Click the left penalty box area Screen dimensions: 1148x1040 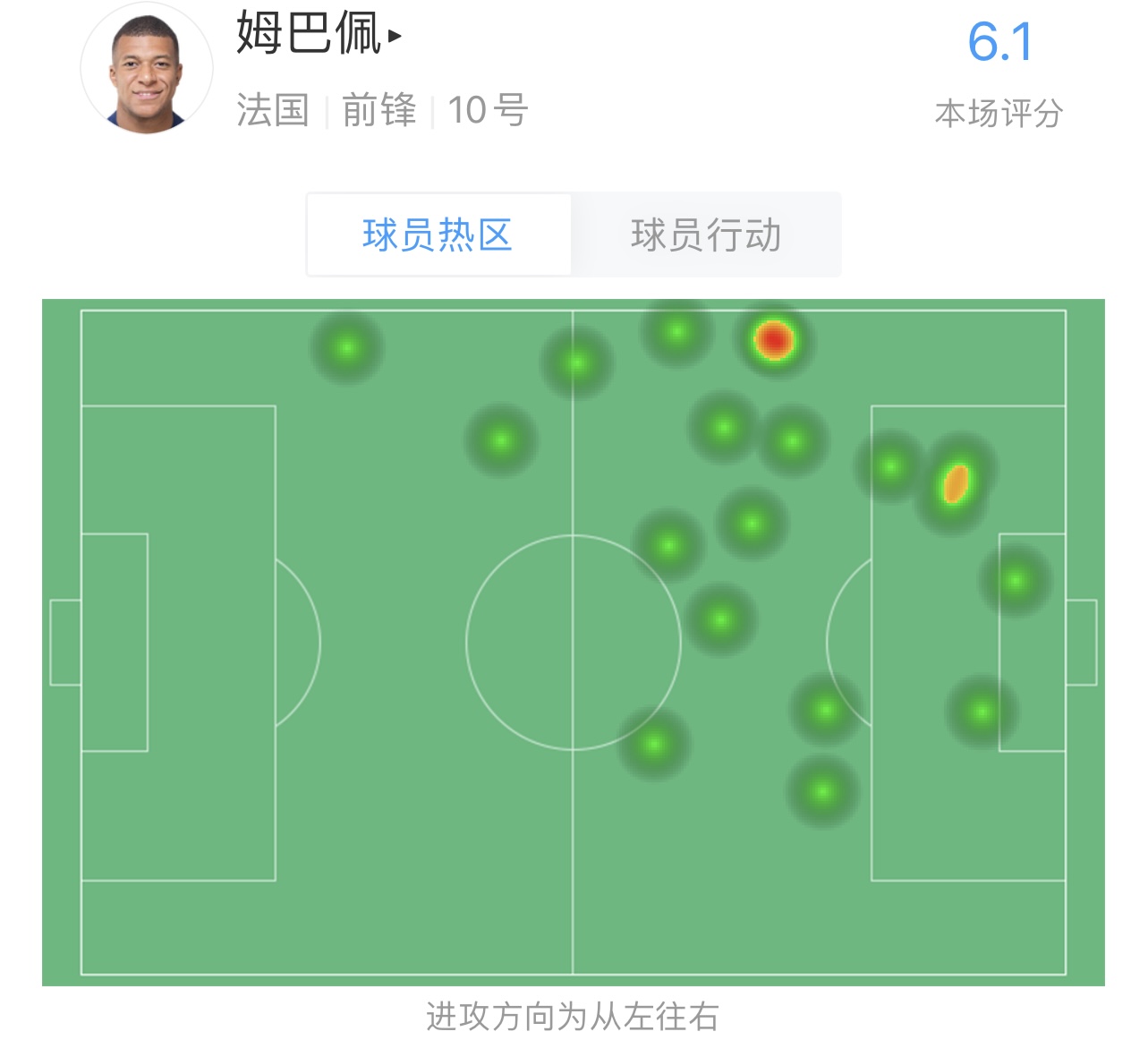(x=178, y=643)
